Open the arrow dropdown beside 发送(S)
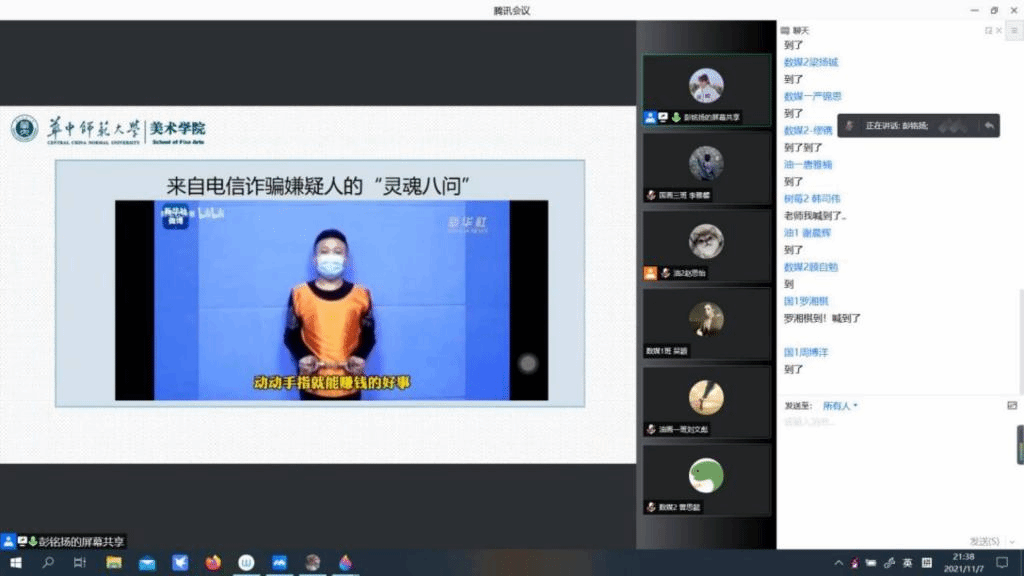The height and width of the screenshot is (576, 1024). click(x=1011, y=542)
